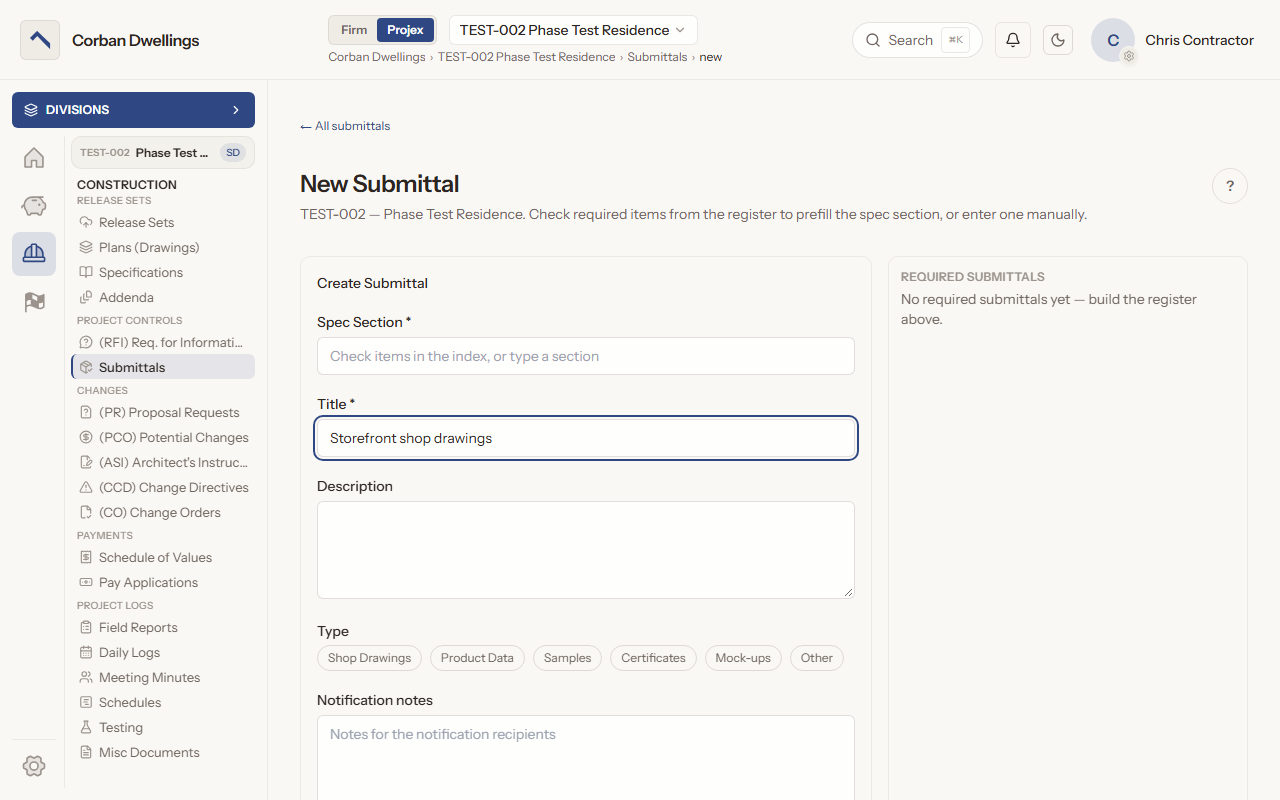
Task: Expand the Divisions panel
Action: (133, 110)
